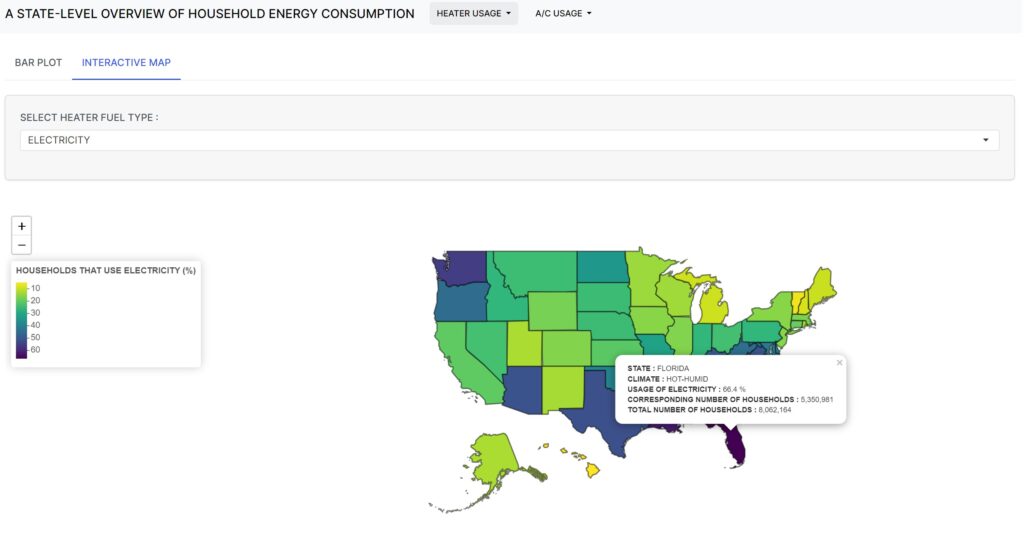Click the yellow Hawaii island
Image resolution: width=1024 pixels, height=555 pixels.
pyautogui.click(x=592, y=469)
